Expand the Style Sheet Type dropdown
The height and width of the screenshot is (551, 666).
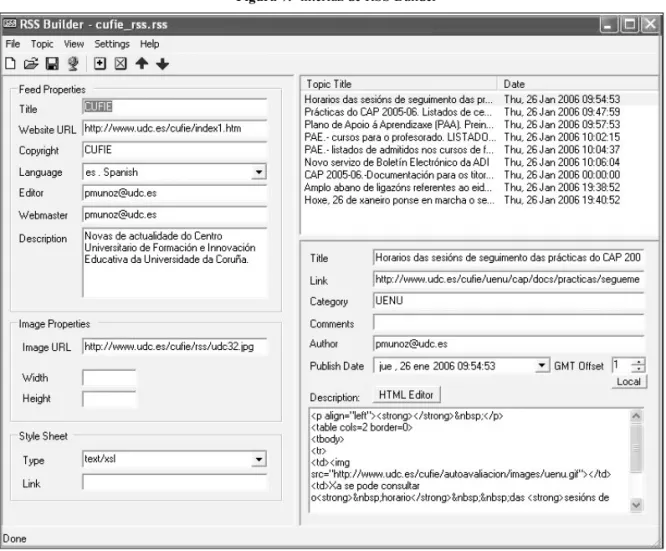tap(259, 459)
